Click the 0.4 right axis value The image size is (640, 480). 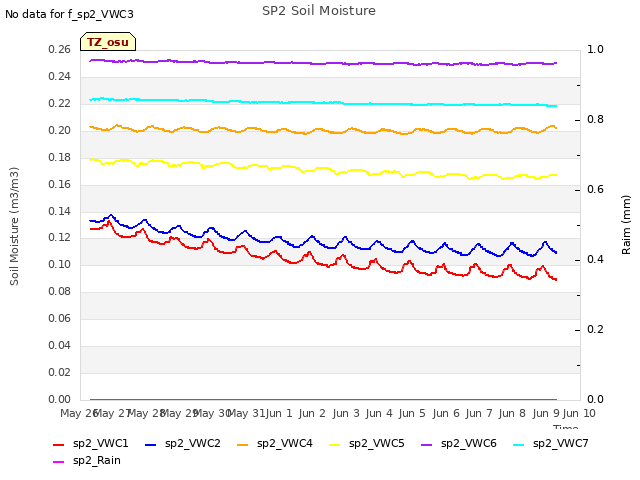click(595, 260)
